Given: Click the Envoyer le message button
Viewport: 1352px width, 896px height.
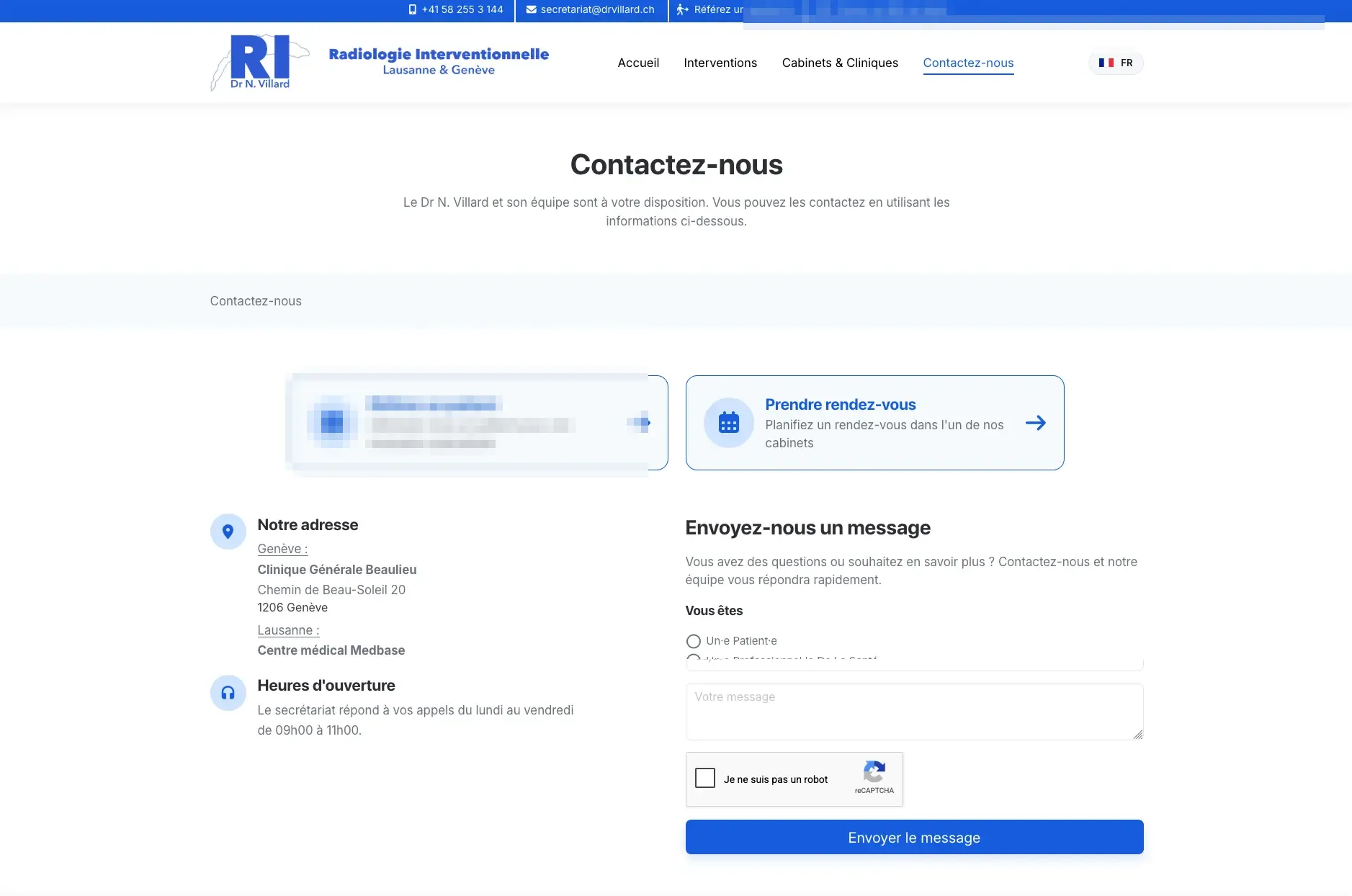Looking at the screenshot, I should [914, 837].
